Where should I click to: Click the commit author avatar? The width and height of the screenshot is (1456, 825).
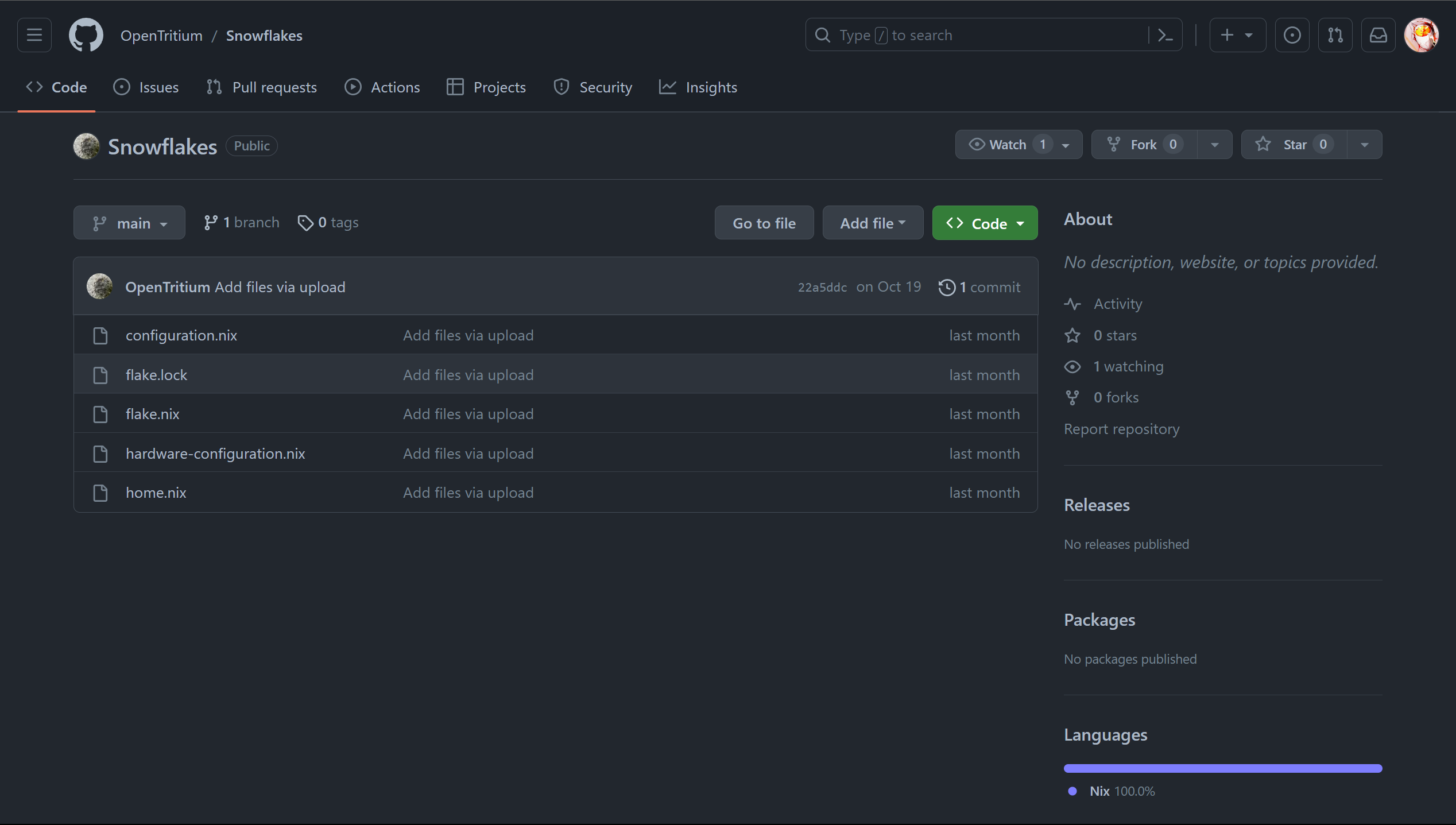(99, 286)
